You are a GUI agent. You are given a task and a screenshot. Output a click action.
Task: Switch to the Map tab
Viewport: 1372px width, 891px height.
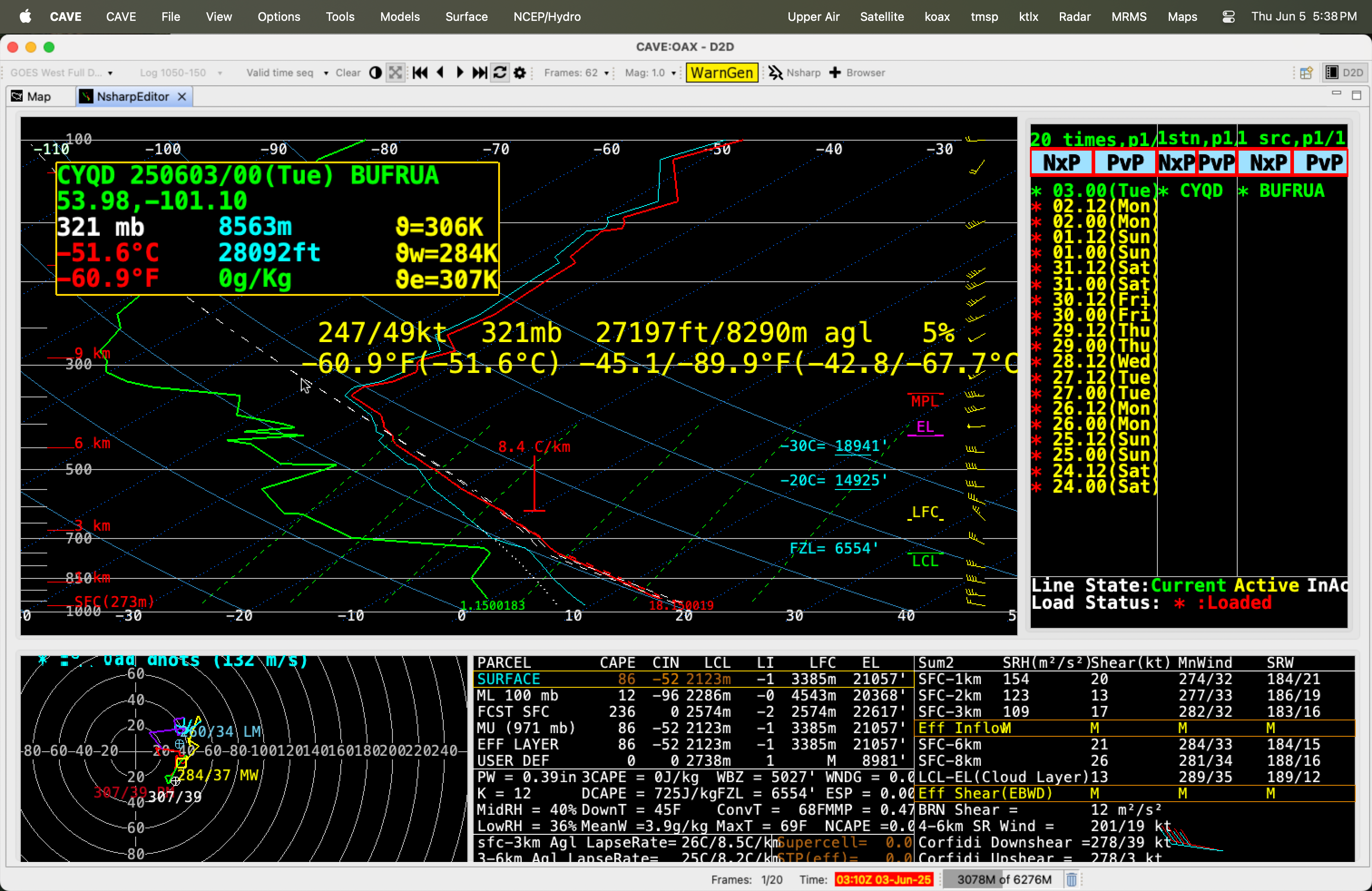(32, 96)
